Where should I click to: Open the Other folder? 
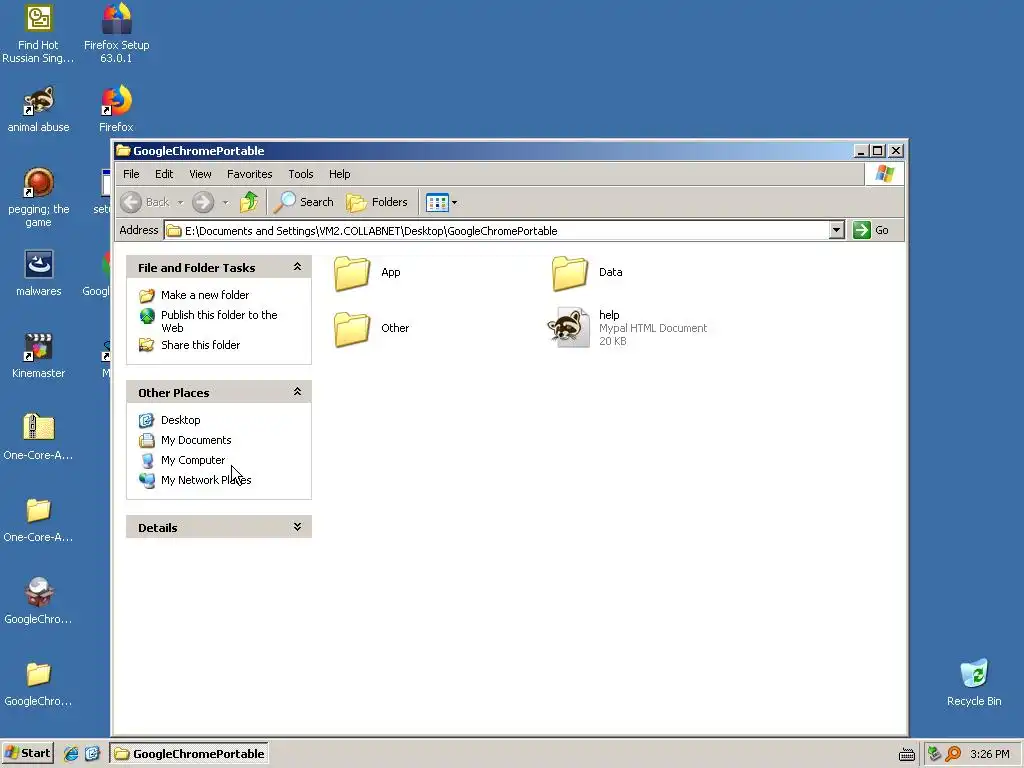pyautogui.click(x=371, y=328)
